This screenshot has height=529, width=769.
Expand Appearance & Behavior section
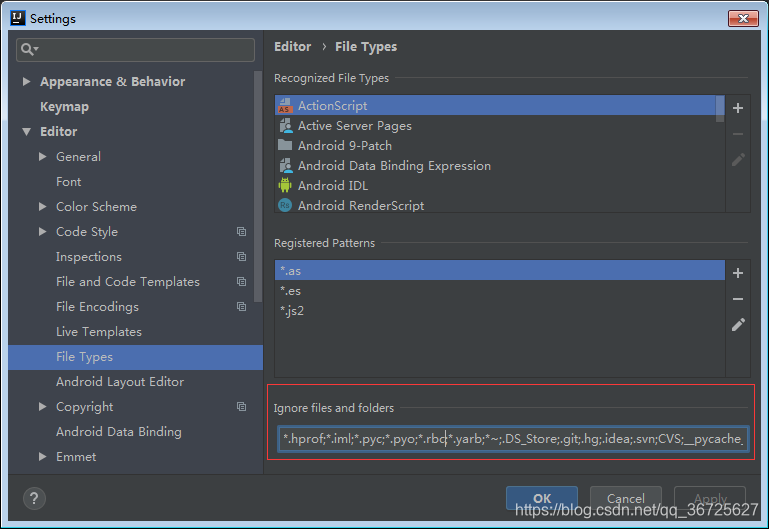(26, 81)
